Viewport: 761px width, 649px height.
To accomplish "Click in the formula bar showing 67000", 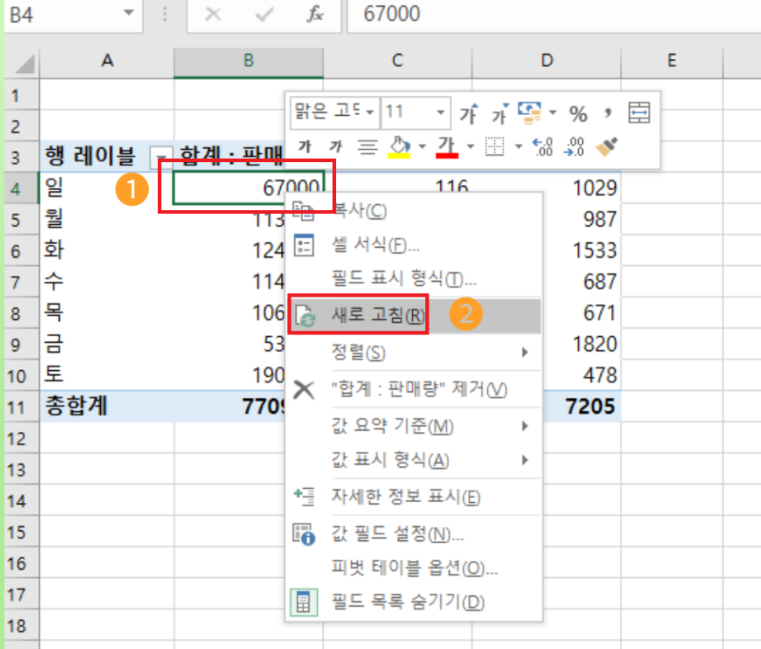I will tap(550, 14).
